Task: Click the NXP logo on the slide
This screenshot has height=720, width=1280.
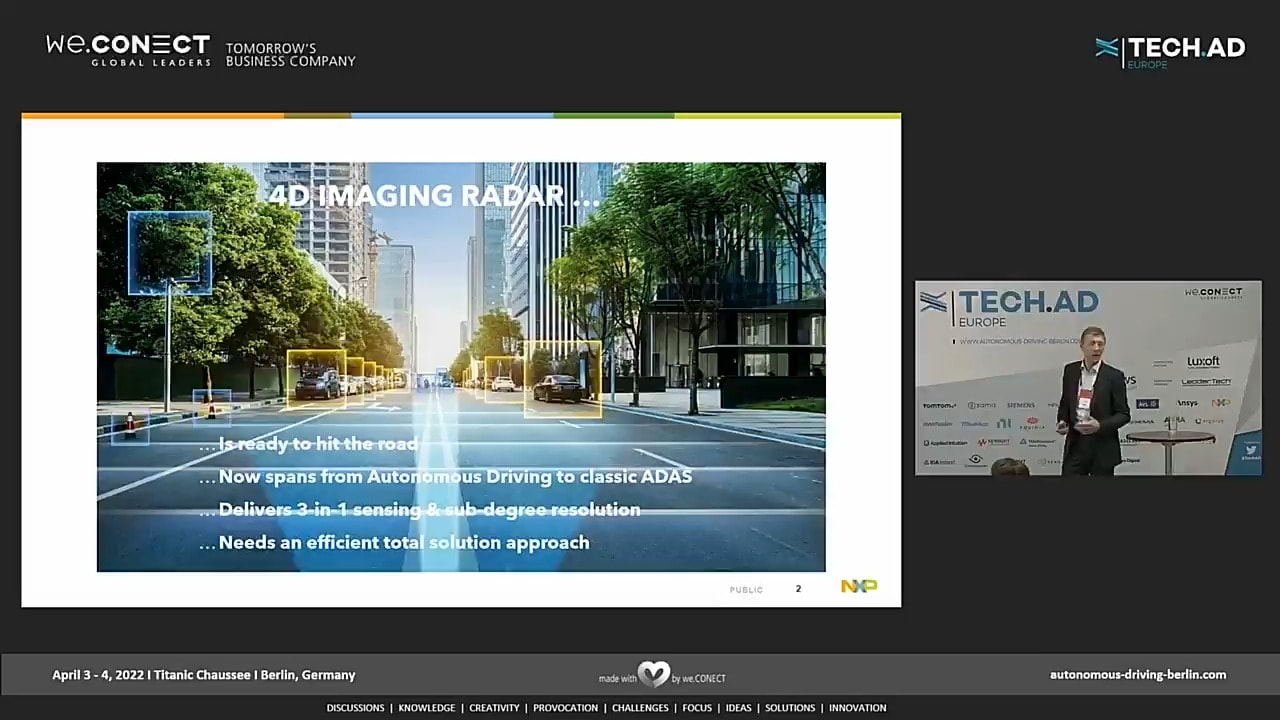Action: coord(858,587)
